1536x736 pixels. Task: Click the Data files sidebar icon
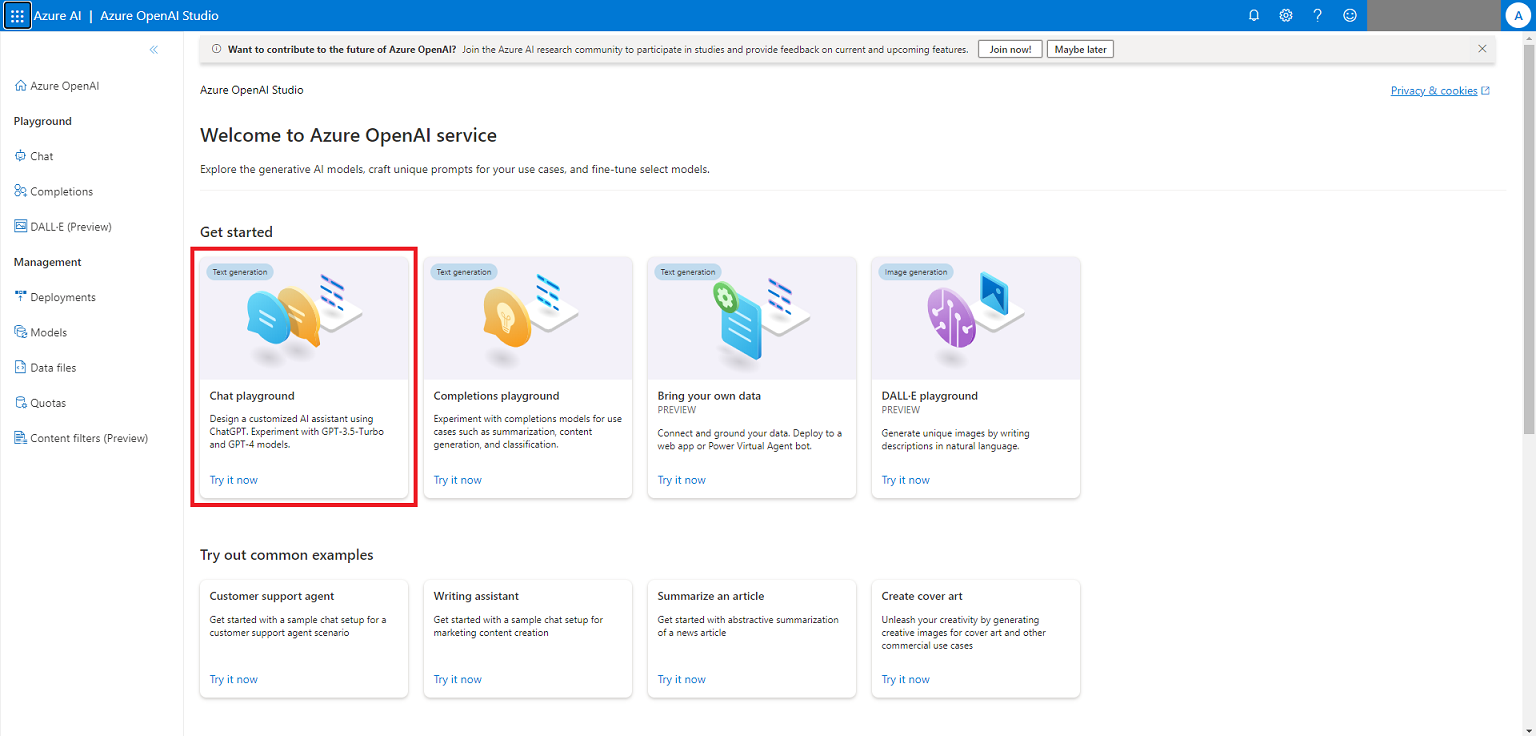coord(21,367)
